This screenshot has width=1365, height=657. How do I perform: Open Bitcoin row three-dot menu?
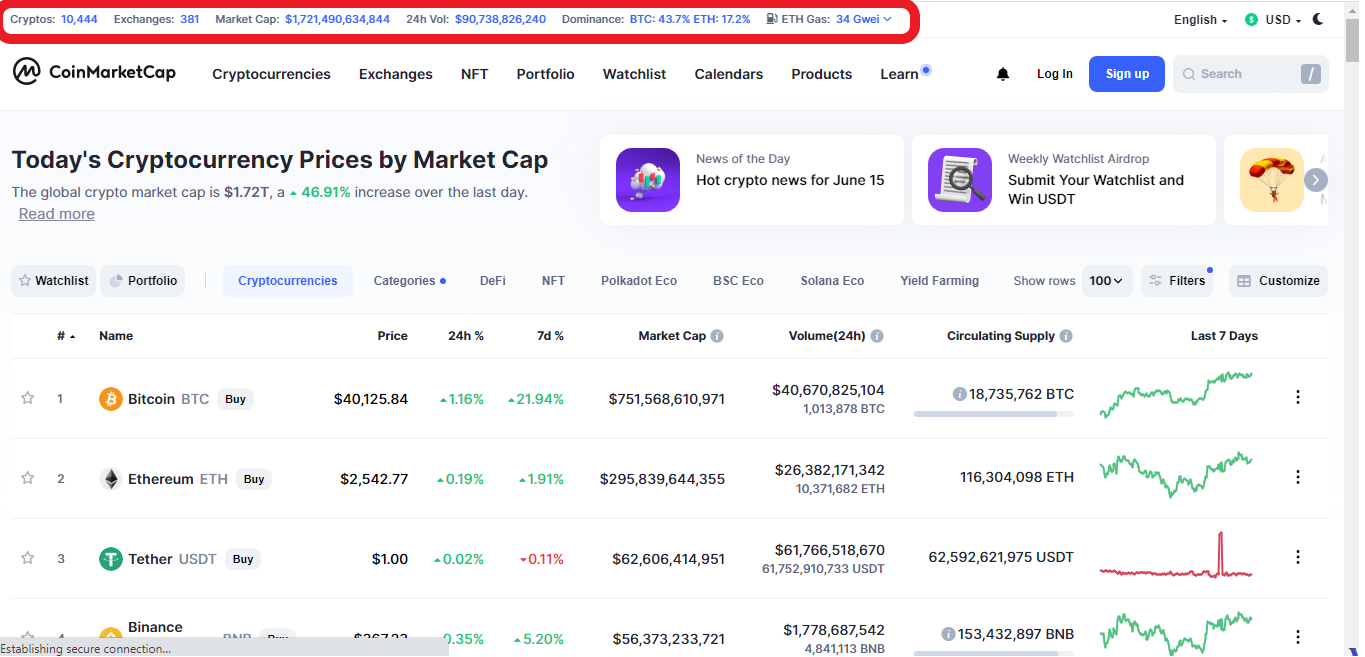coord(1298,397)
